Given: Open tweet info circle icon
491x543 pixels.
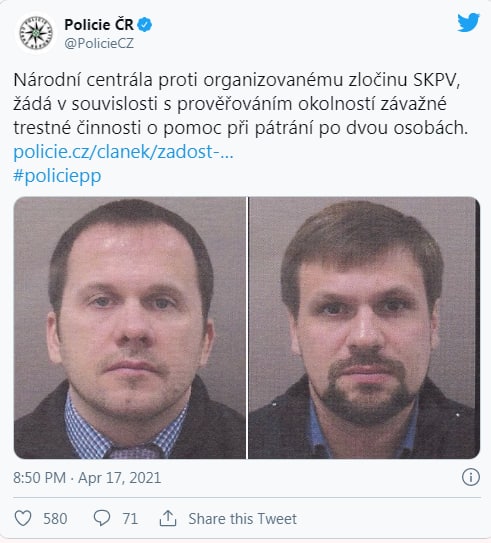Looking at the screenshot, I should pyautogui.click(x=471, y=477).
